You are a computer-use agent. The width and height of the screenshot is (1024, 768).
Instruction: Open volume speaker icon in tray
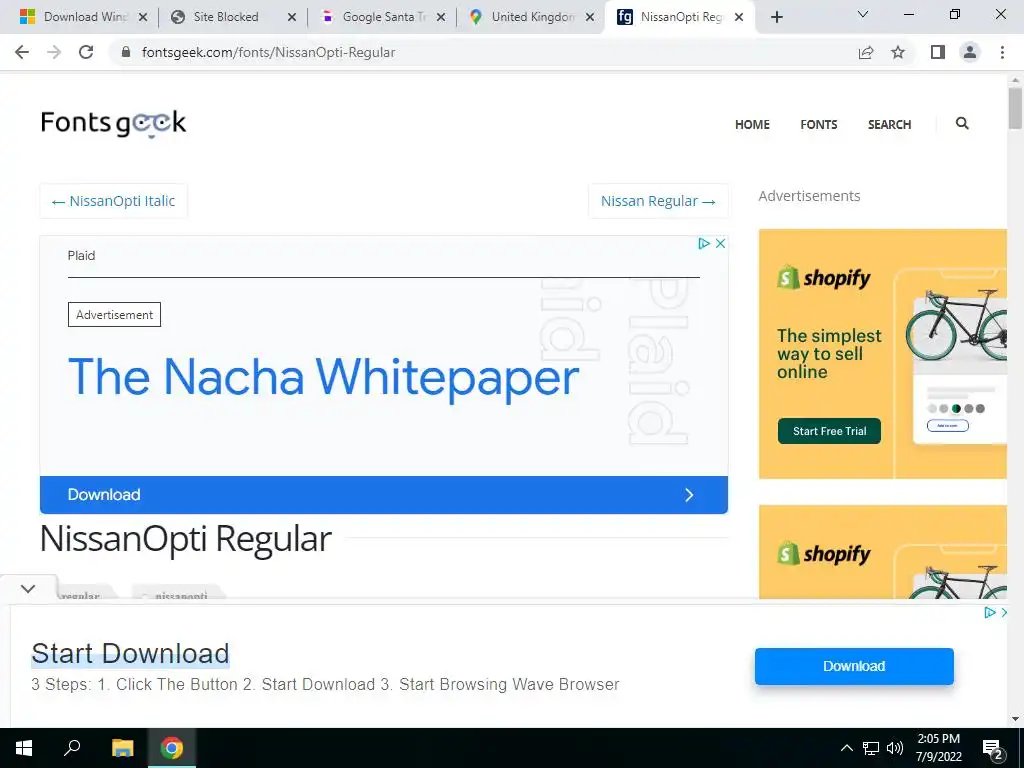click(895, 748)
